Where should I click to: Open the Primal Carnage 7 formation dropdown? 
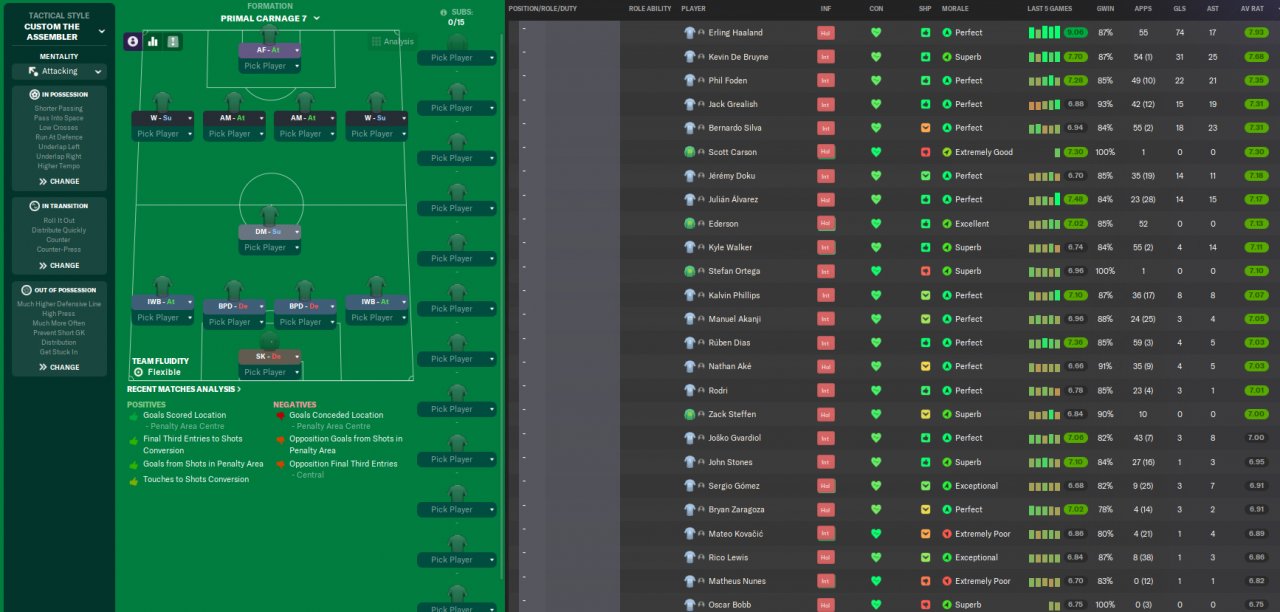(x=270, y=18)
